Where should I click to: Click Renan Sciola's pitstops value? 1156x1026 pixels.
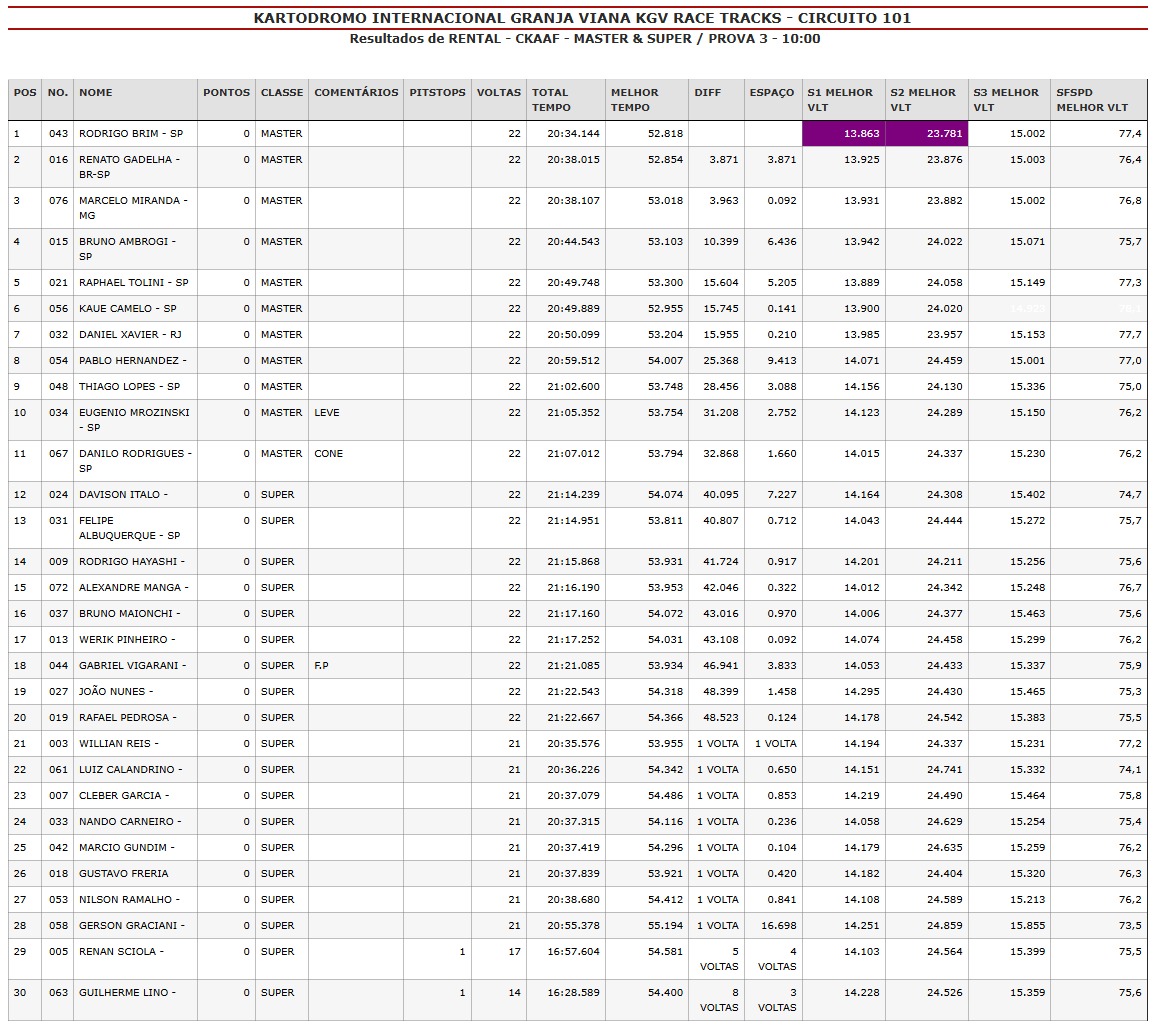point(462,952)
